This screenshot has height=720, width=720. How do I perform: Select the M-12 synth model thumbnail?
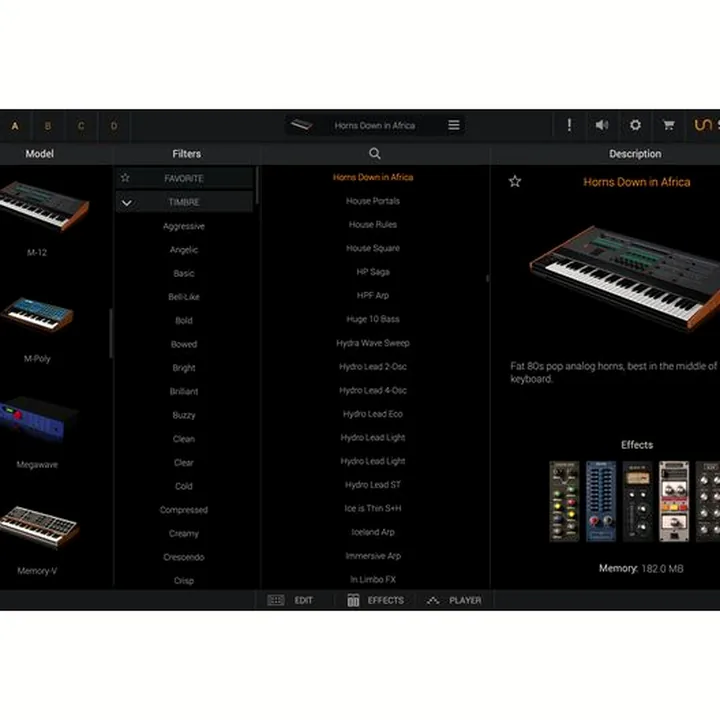pos(44,205)
